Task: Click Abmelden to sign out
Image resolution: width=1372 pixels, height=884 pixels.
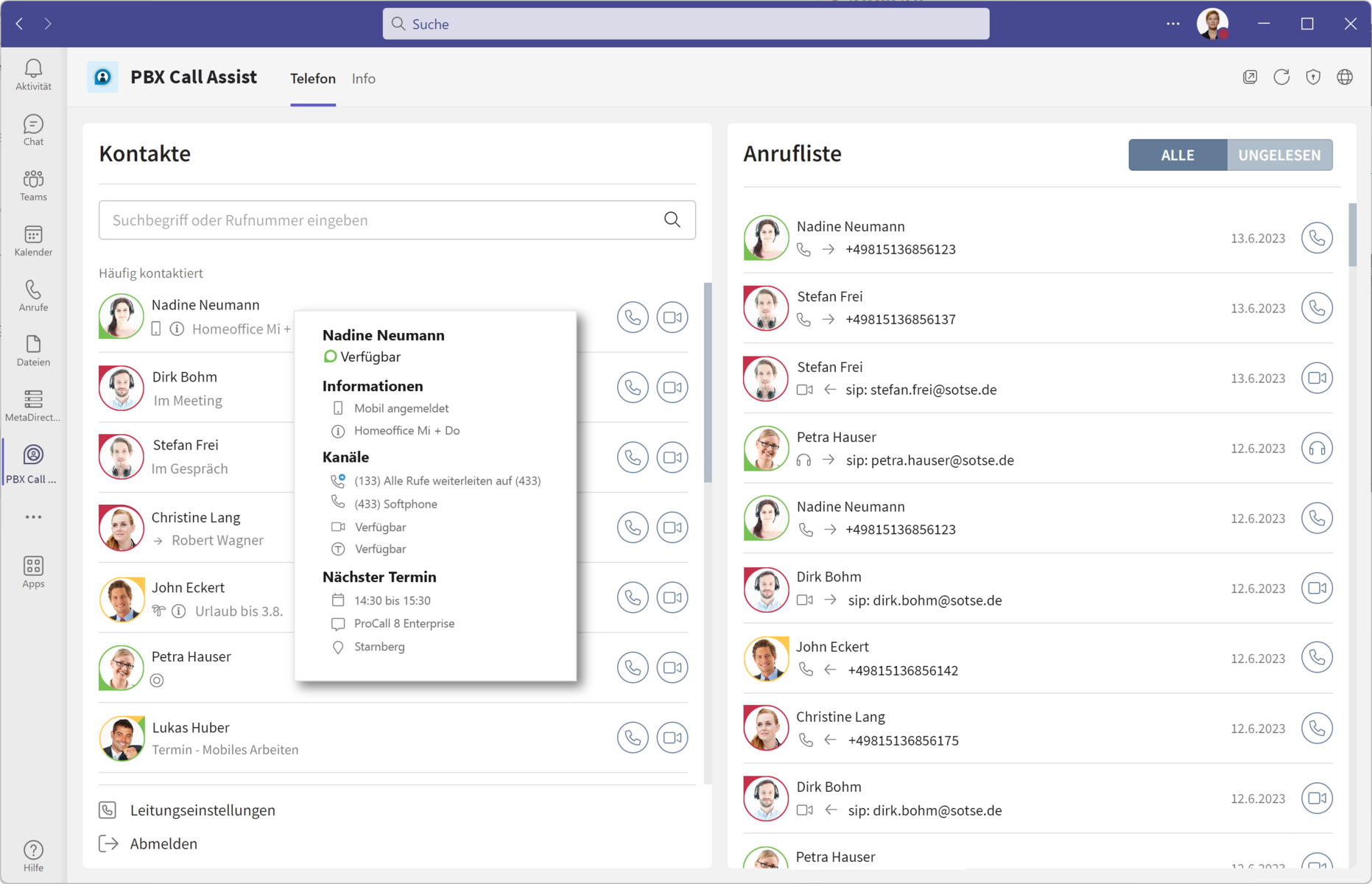Action: (163, 843)
